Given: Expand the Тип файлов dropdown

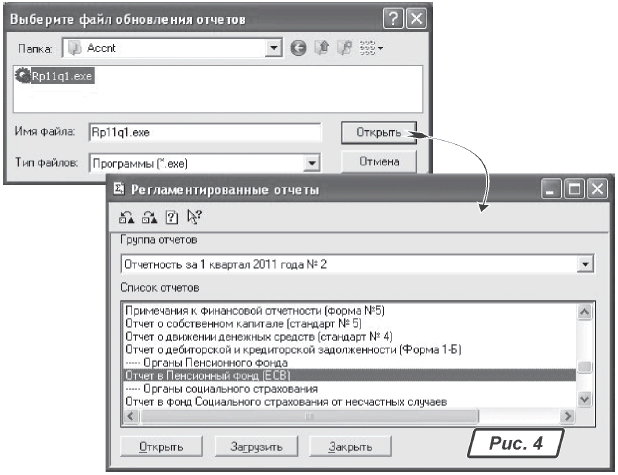Looking at the screenshot, I should (x=311, y=162).
